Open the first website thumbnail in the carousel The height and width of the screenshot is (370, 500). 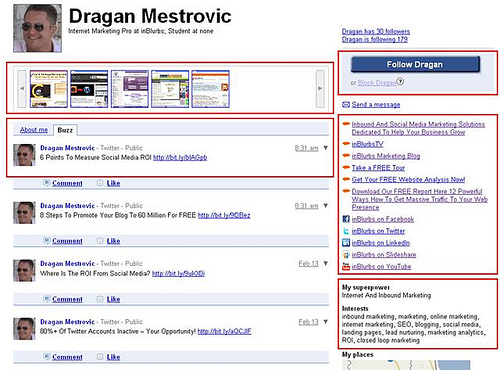tap(49, 89)
